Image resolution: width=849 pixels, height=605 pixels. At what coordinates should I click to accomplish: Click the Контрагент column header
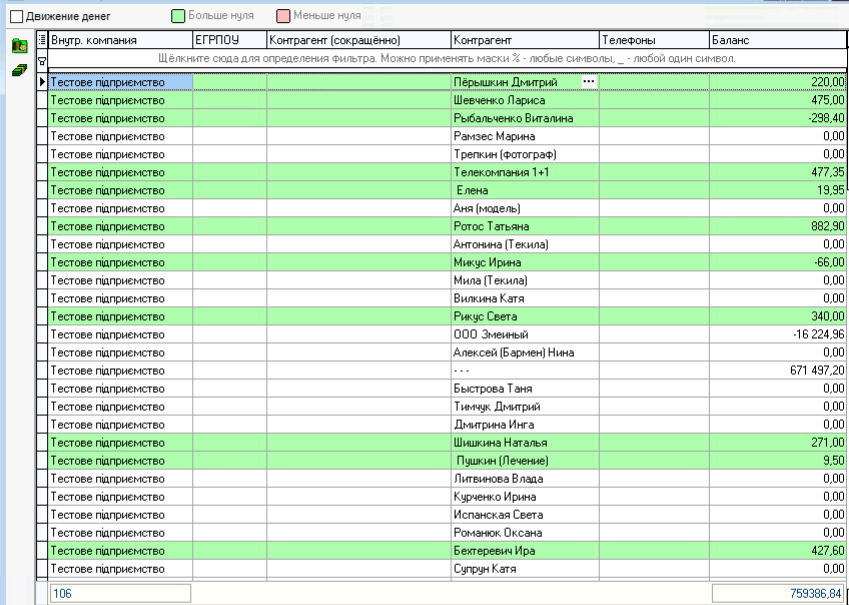point(523,40)
